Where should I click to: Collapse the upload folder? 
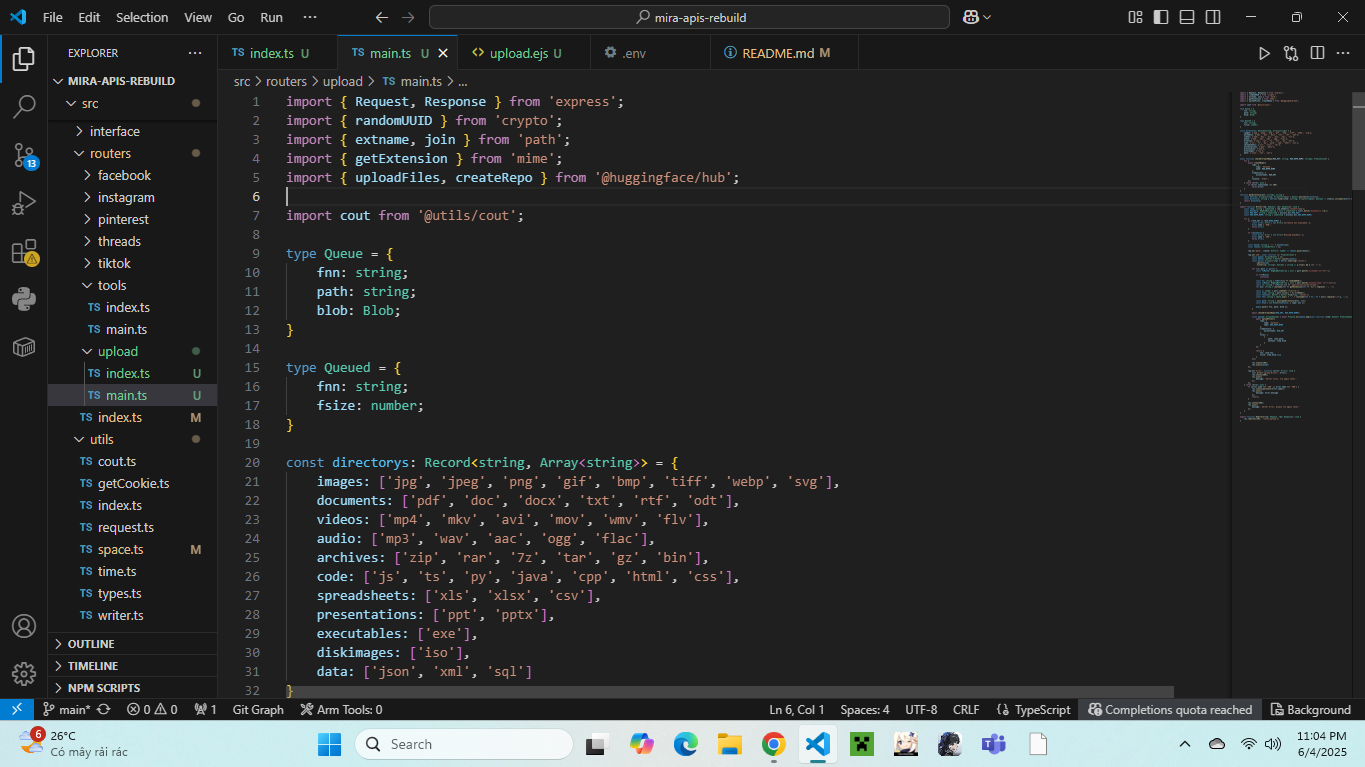click(x=117, y=351)
